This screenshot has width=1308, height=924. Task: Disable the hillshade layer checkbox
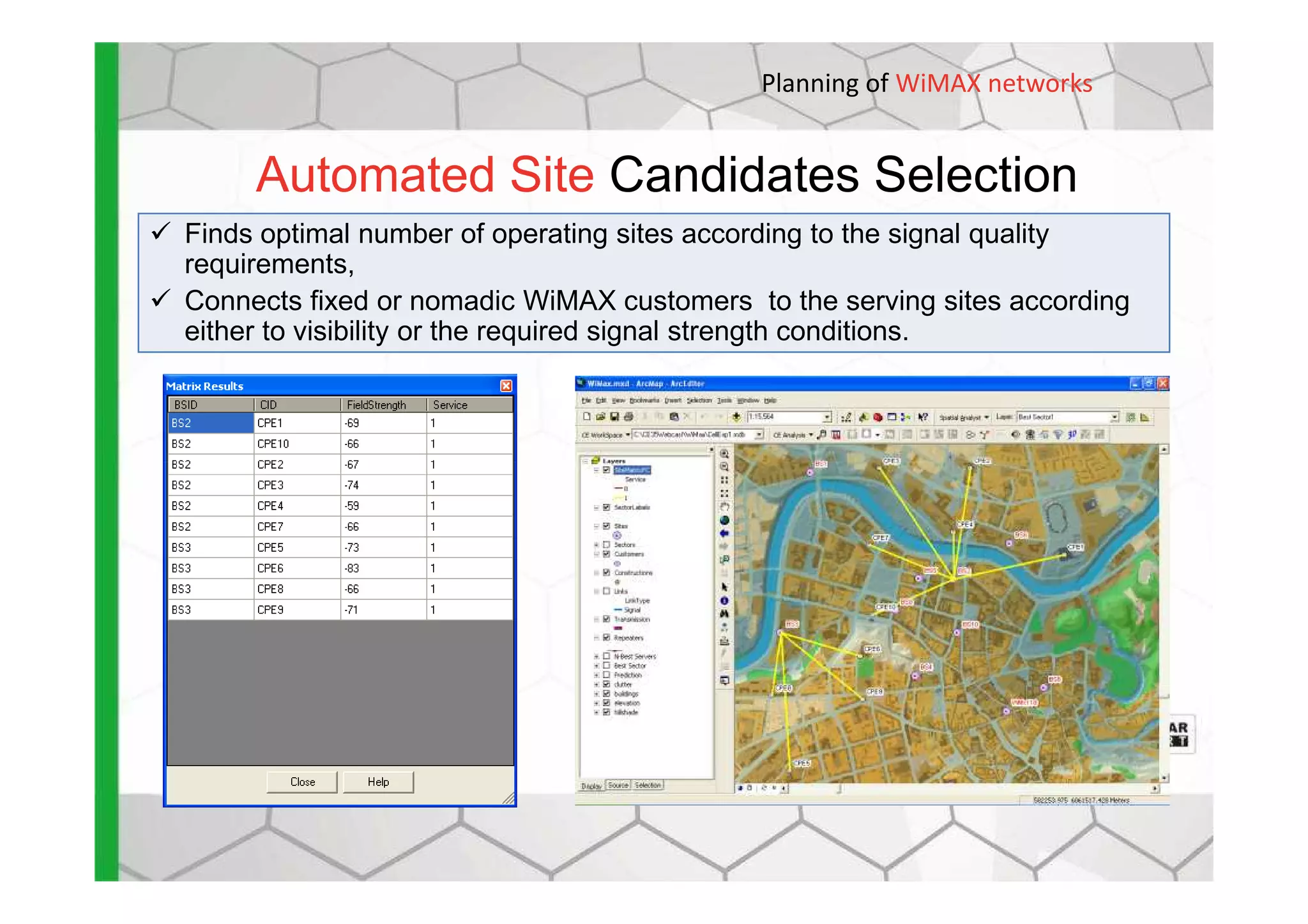click(x=607, y=712)
